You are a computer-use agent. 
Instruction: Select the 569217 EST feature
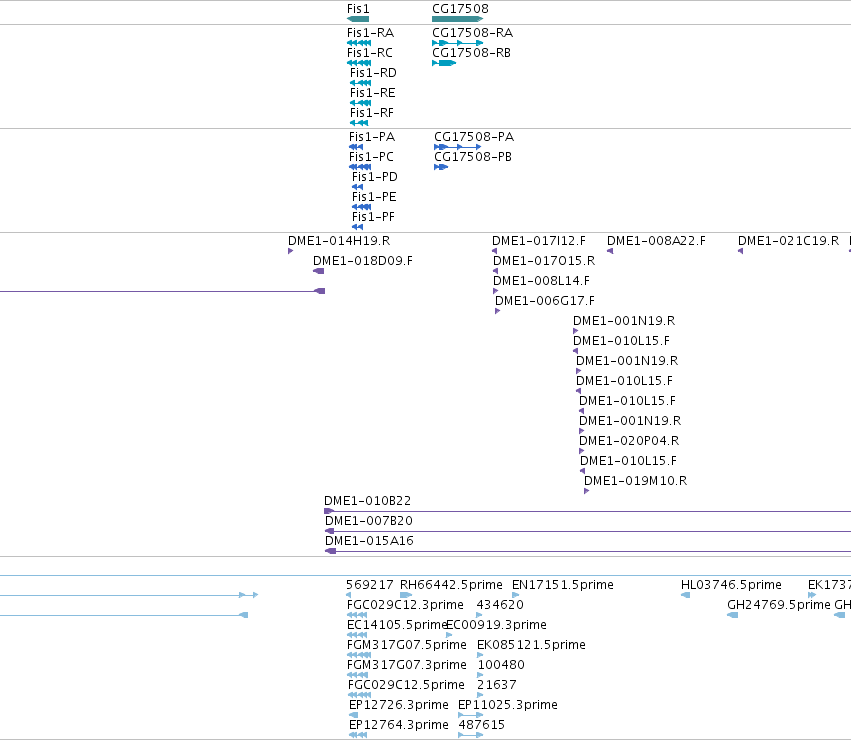[348, 595]
